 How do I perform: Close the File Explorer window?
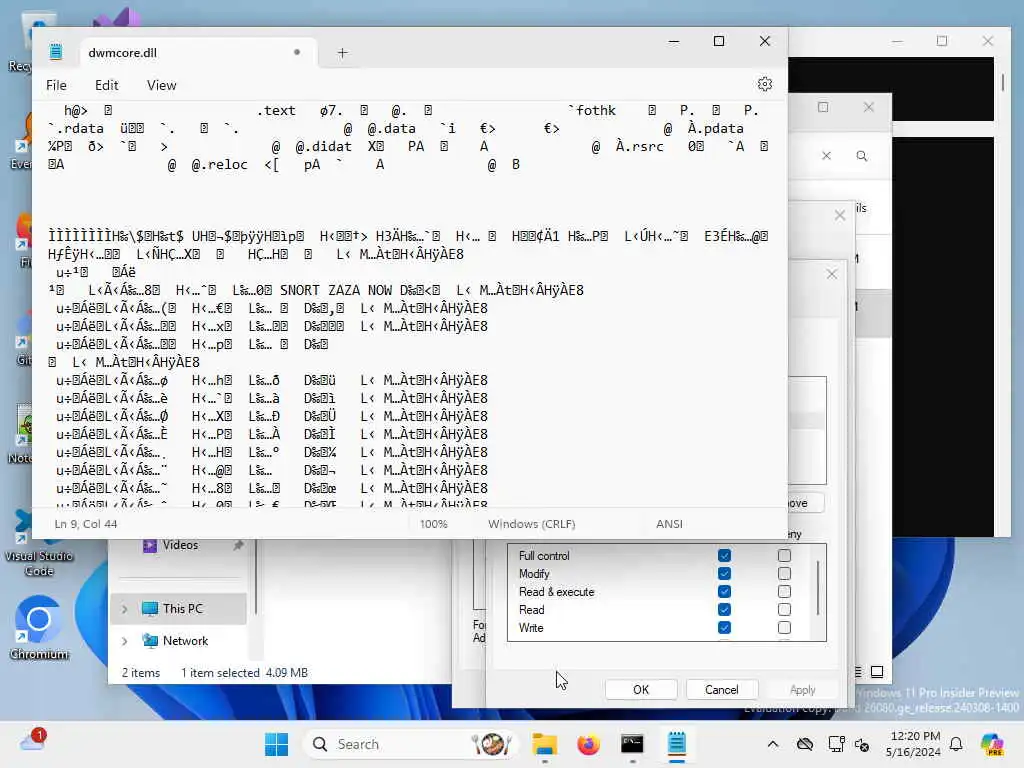click(x=869, y=107)
